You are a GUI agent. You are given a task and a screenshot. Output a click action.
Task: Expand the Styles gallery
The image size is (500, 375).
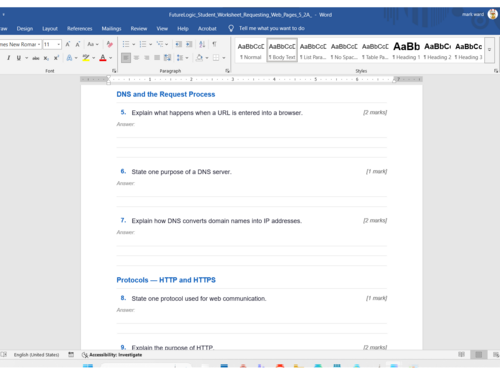click(x=489, y=50)
